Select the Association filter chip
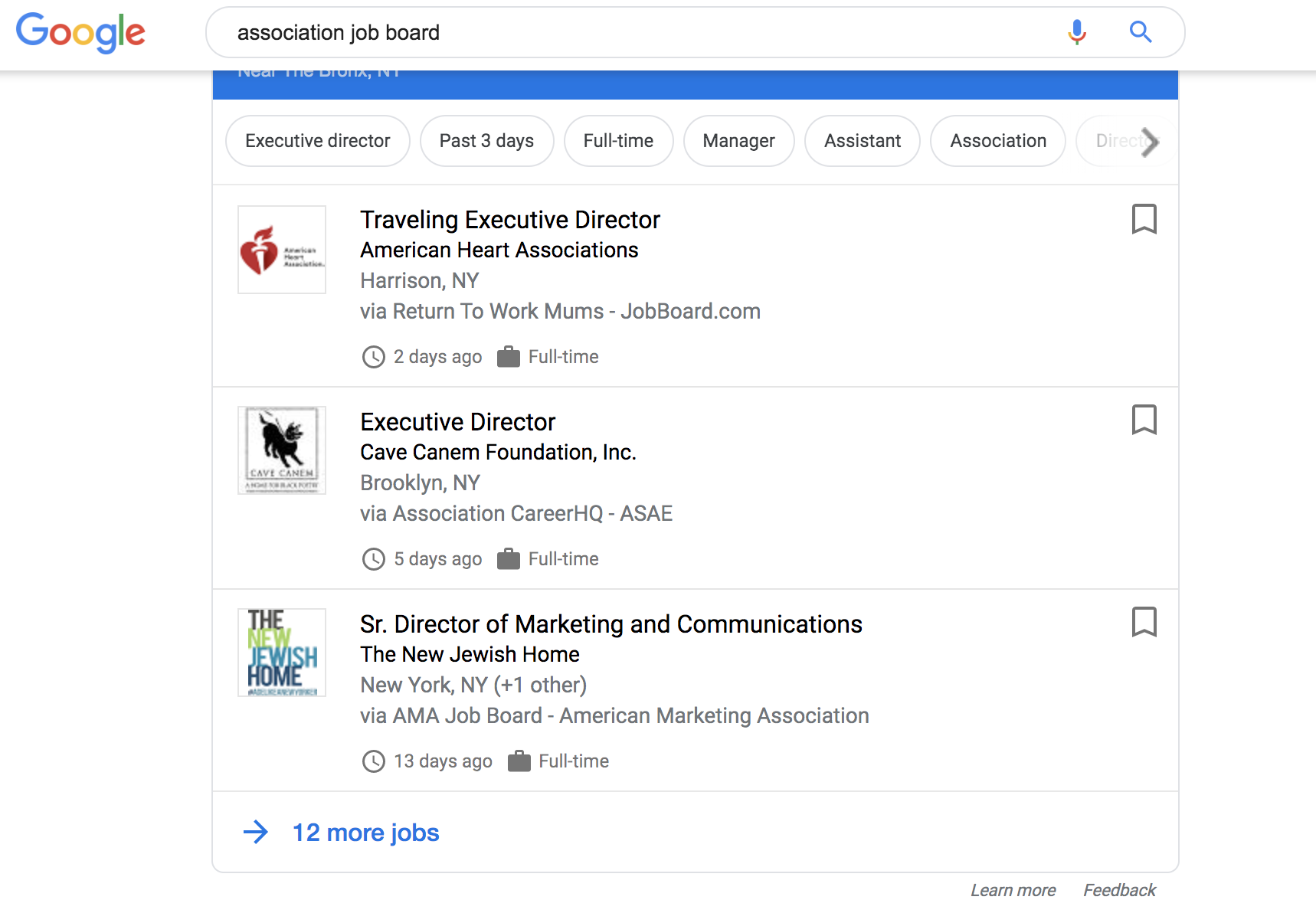This screenshot has width=1316, height=913. coord(998,141)
